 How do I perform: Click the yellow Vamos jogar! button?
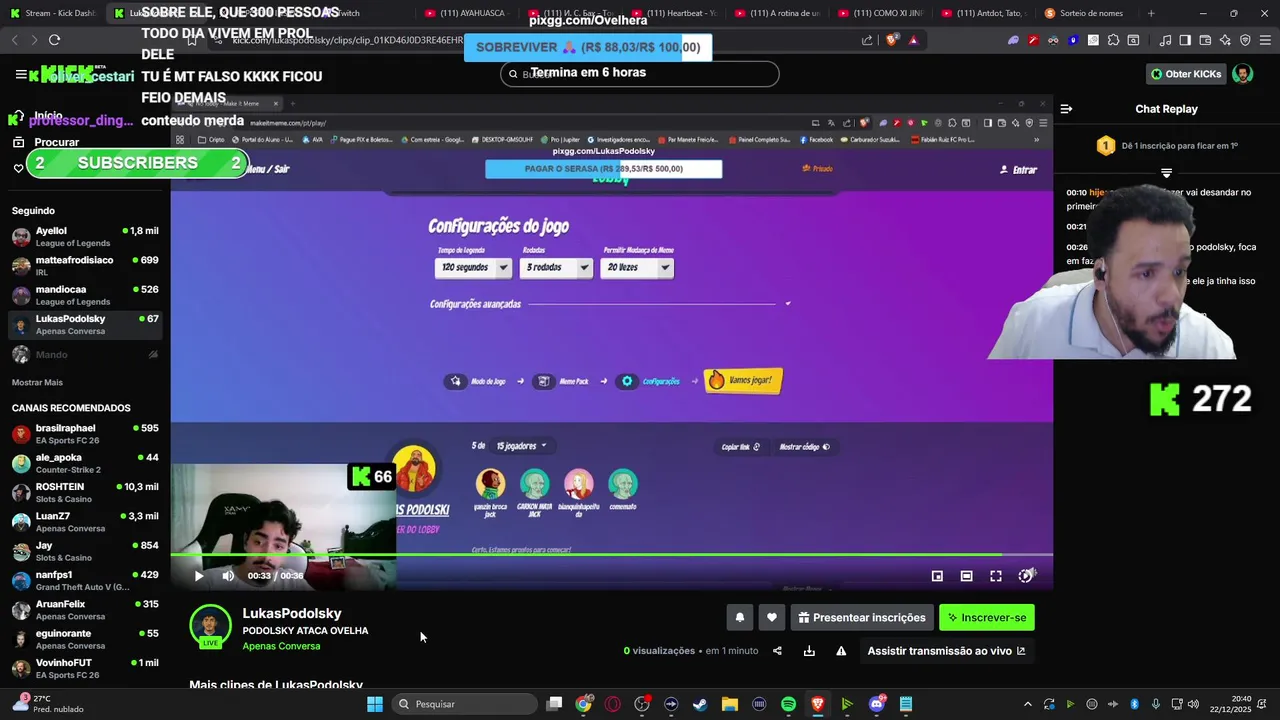click(744, 381)
